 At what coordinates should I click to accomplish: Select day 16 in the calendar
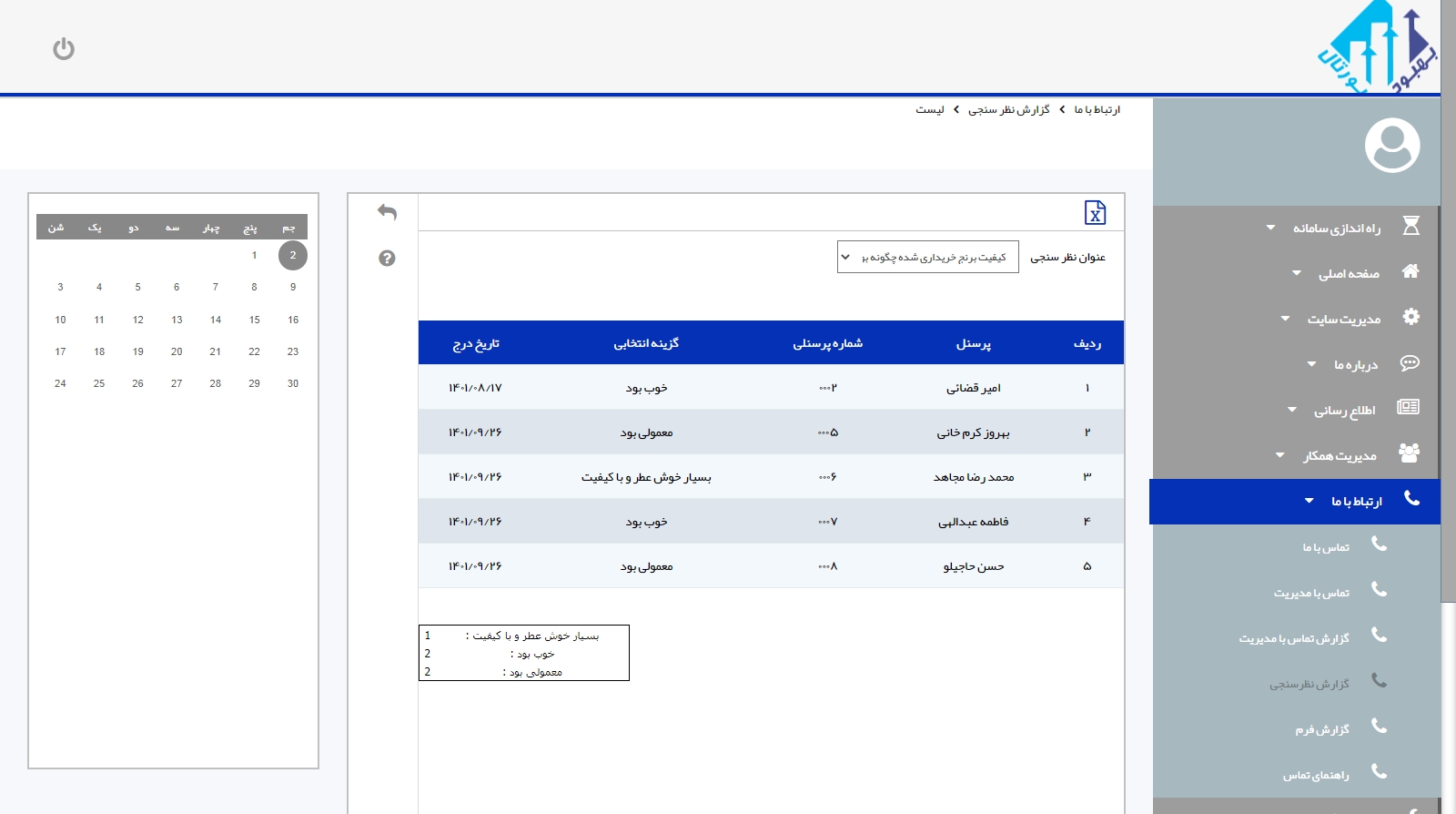(x=293, y=320)
